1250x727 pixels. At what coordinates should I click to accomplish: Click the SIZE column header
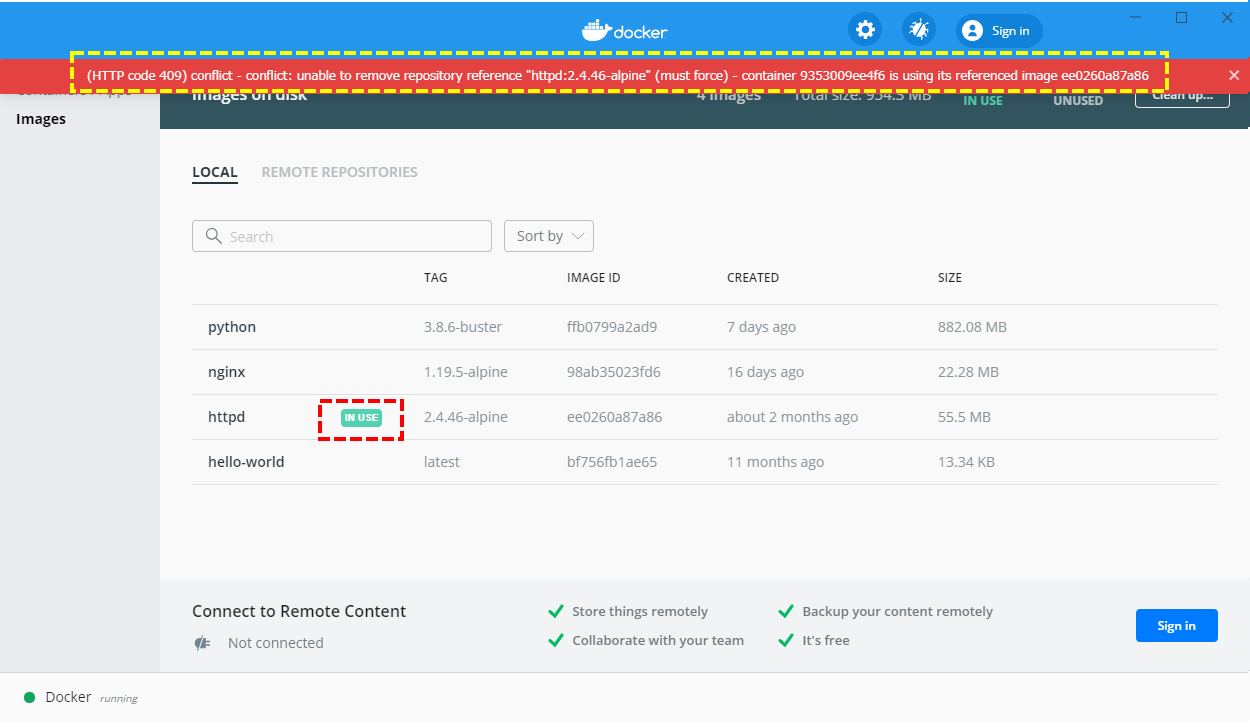click(x=950, y=278)
